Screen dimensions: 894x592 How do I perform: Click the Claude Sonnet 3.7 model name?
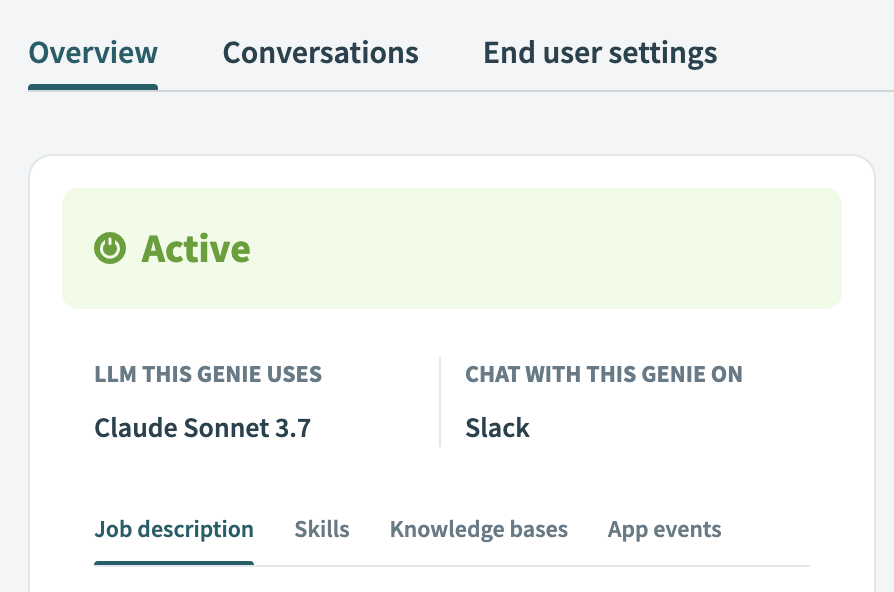202,429
